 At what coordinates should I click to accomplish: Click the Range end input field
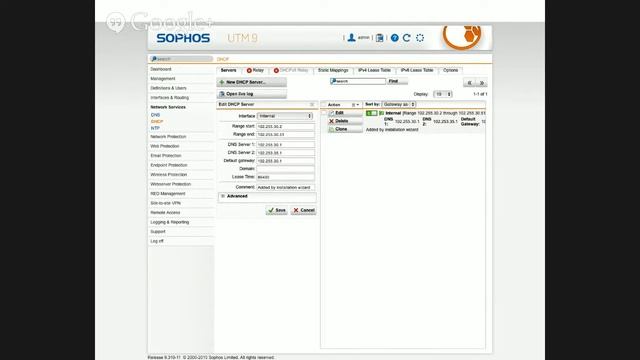coord(285,134)
